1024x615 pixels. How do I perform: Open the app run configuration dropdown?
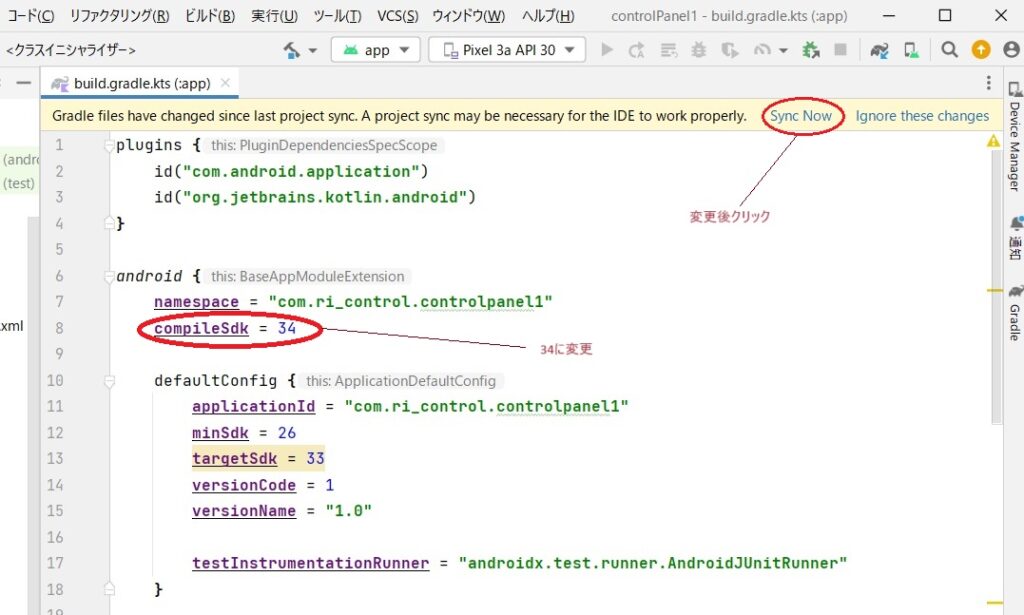(x=376, y=50)
